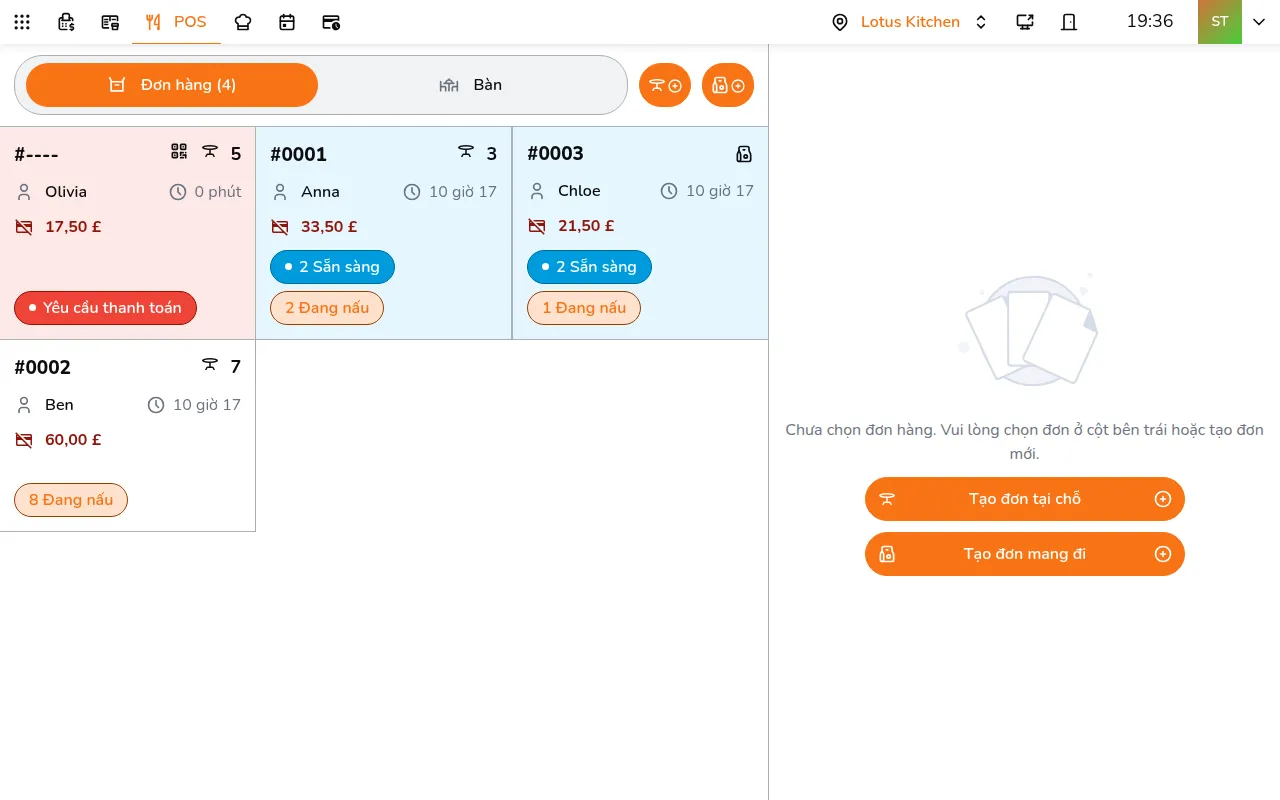Open the customer display screen icon
The height and width of the screenshot is (800, 1280).
(x=1025, y=22)
